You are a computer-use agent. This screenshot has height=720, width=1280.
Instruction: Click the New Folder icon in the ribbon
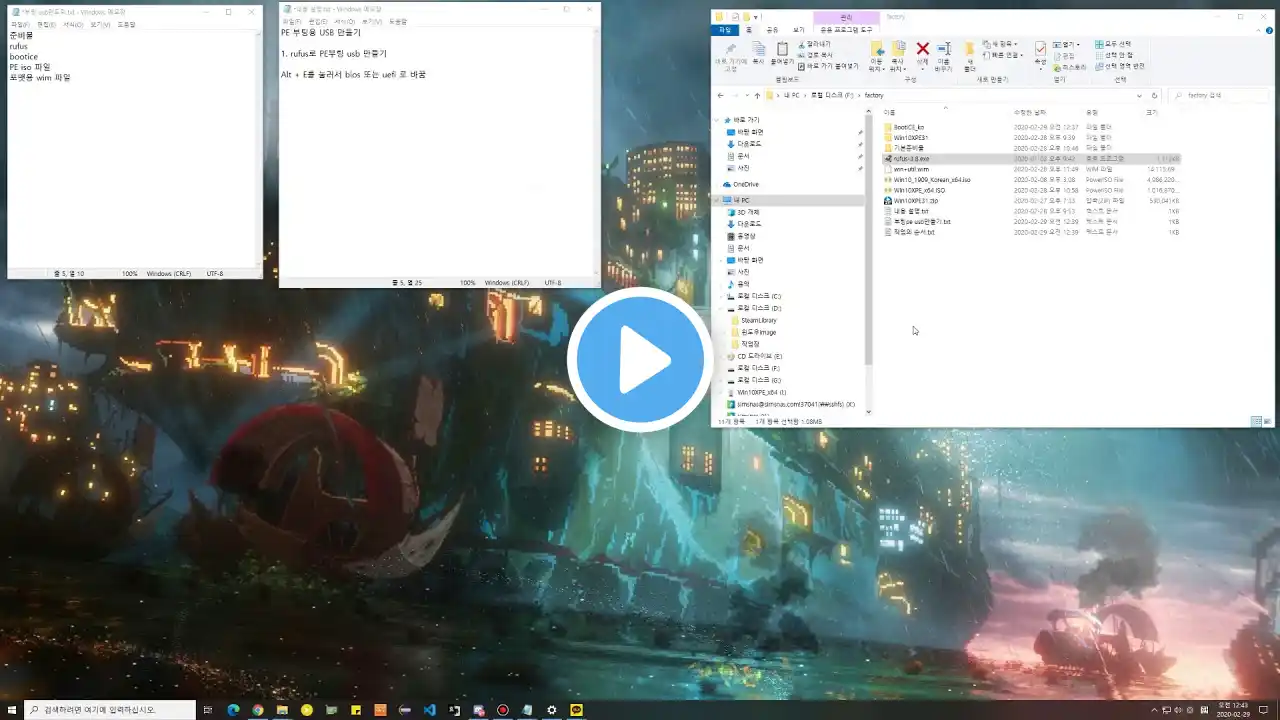pos(969,50)
